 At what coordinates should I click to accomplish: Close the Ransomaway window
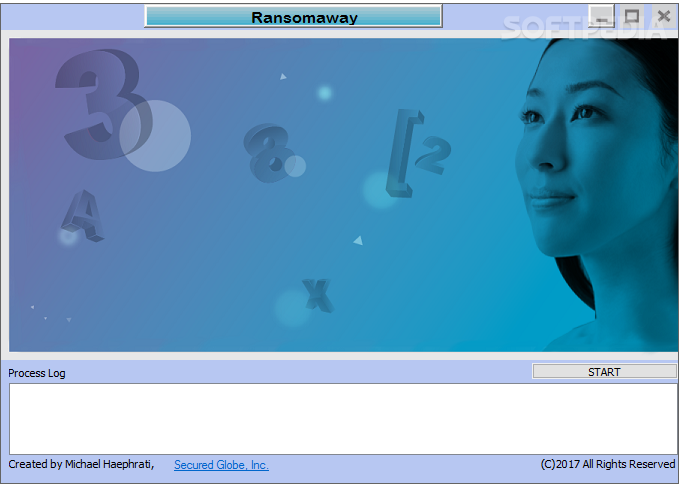pos(664,17)
